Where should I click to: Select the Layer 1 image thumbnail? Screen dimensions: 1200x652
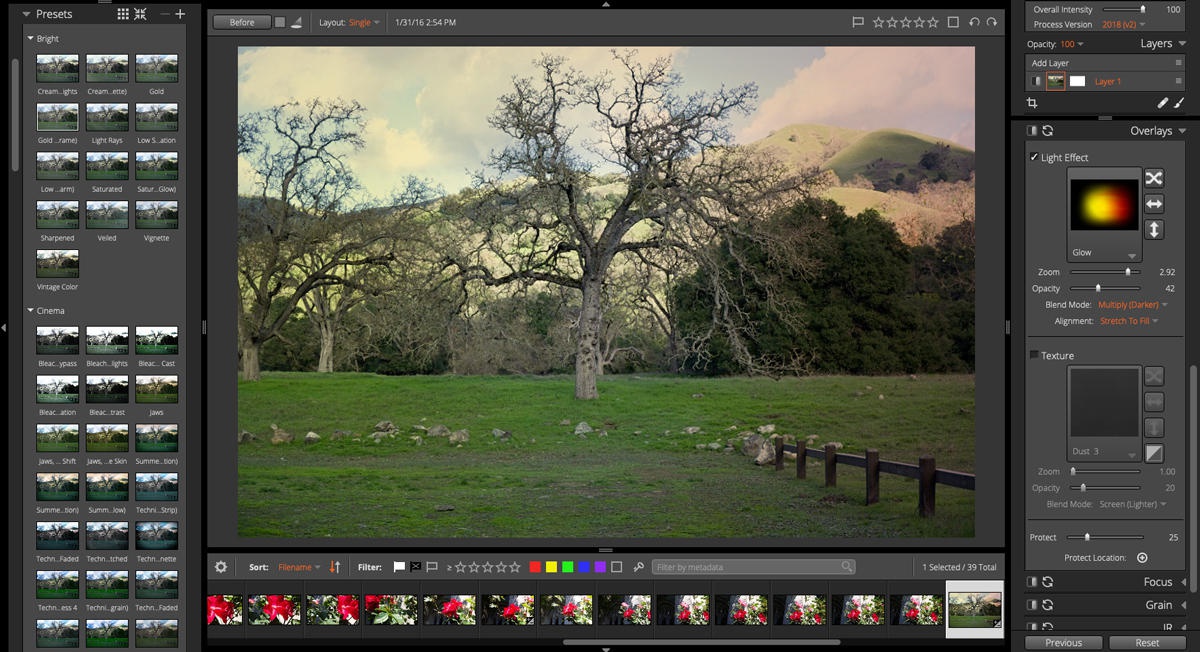[x=1055, y=81]
